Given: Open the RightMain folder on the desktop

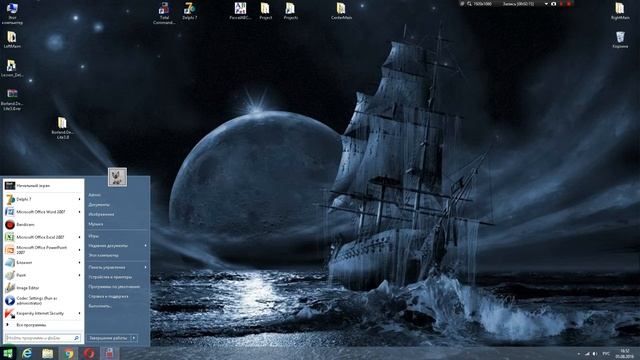Looking at the screenshot, I should 620,11.
